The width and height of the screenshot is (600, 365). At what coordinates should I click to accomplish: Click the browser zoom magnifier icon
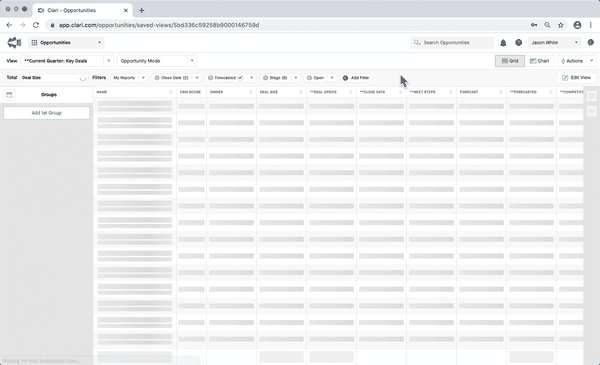(x=547, y=25)
